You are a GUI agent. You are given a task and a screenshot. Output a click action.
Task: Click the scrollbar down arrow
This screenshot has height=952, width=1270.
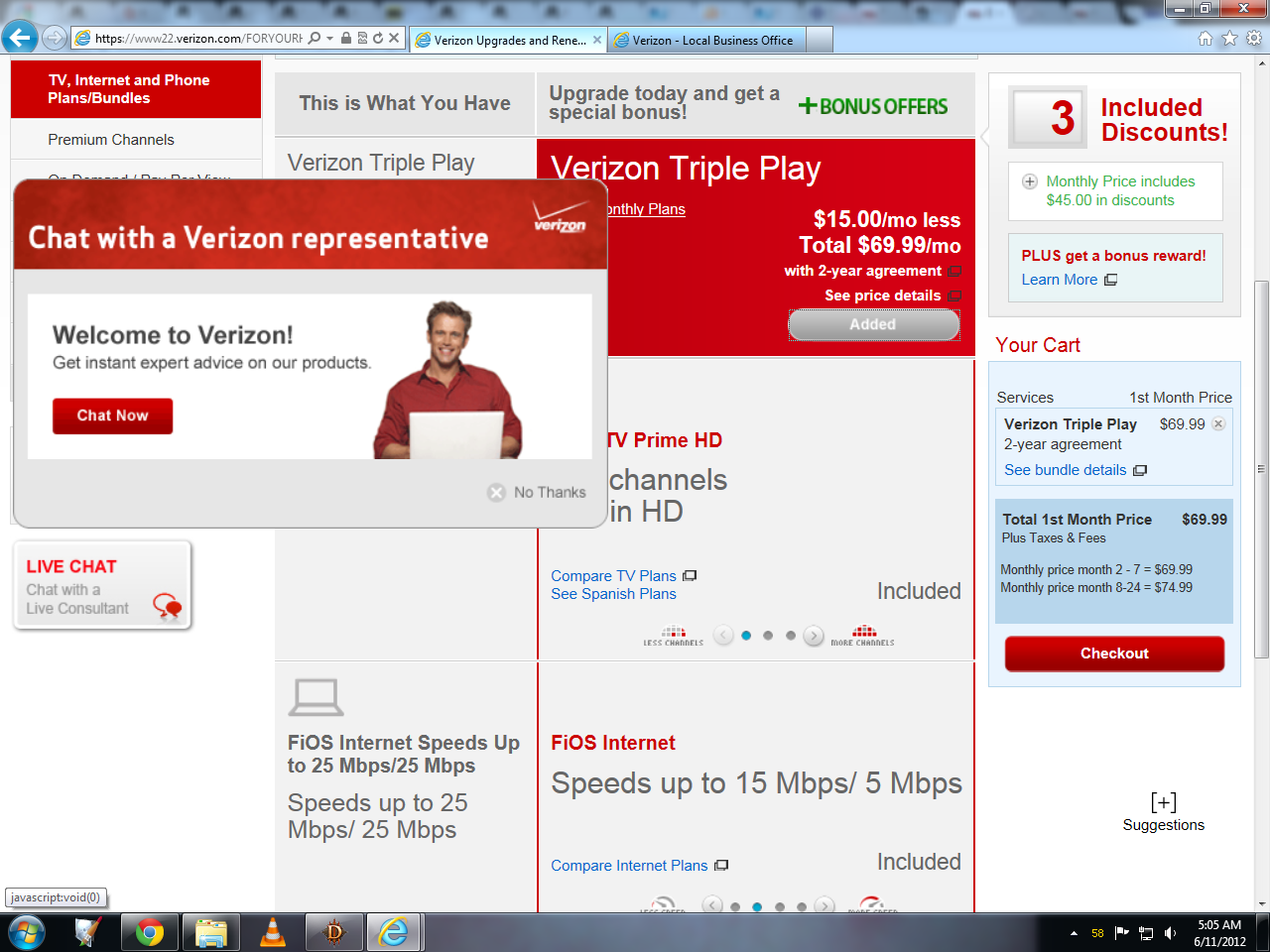(x=1262, y=904)
